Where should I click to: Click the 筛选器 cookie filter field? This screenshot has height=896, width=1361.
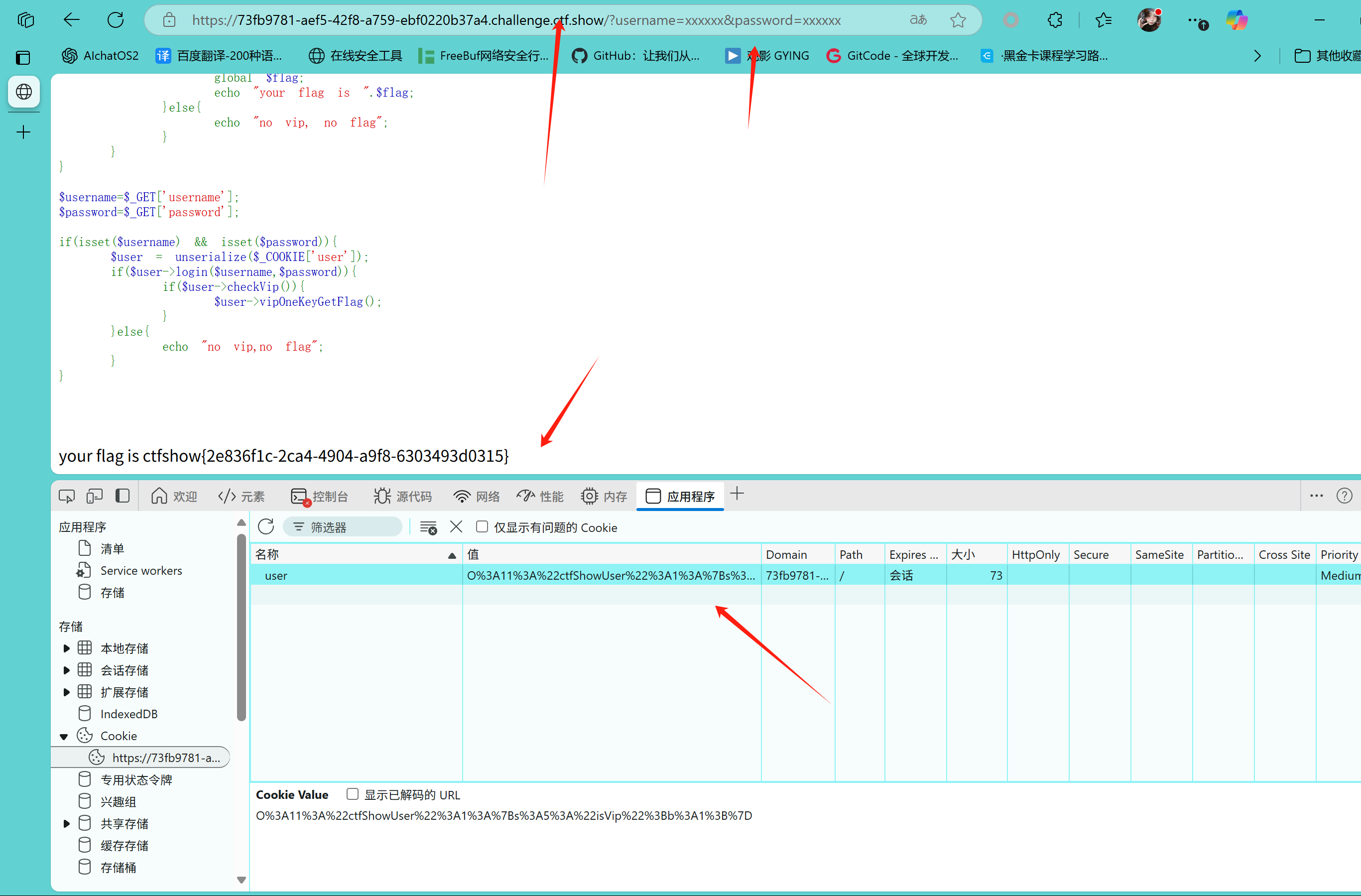point(343,527)
